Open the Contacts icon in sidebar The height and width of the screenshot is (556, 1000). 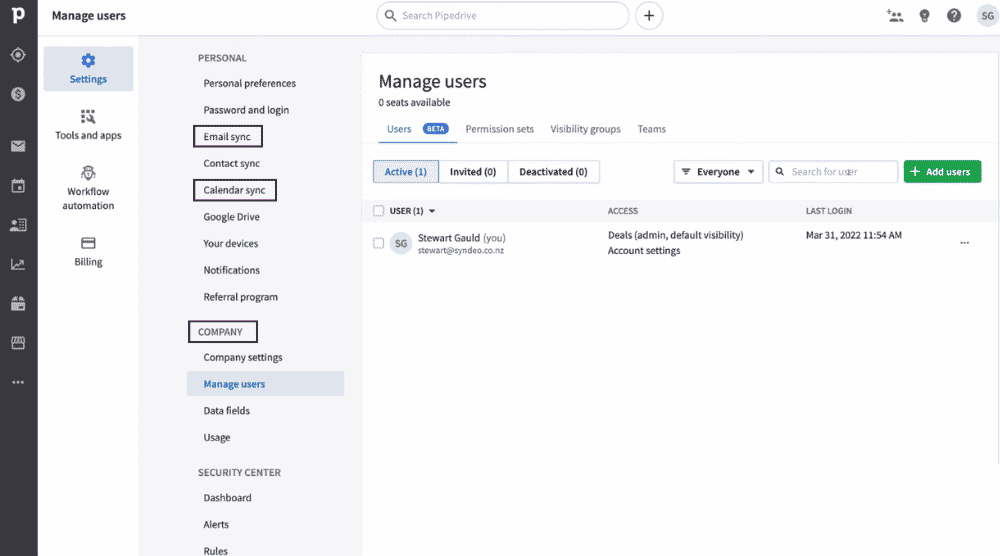pos(18,225)
